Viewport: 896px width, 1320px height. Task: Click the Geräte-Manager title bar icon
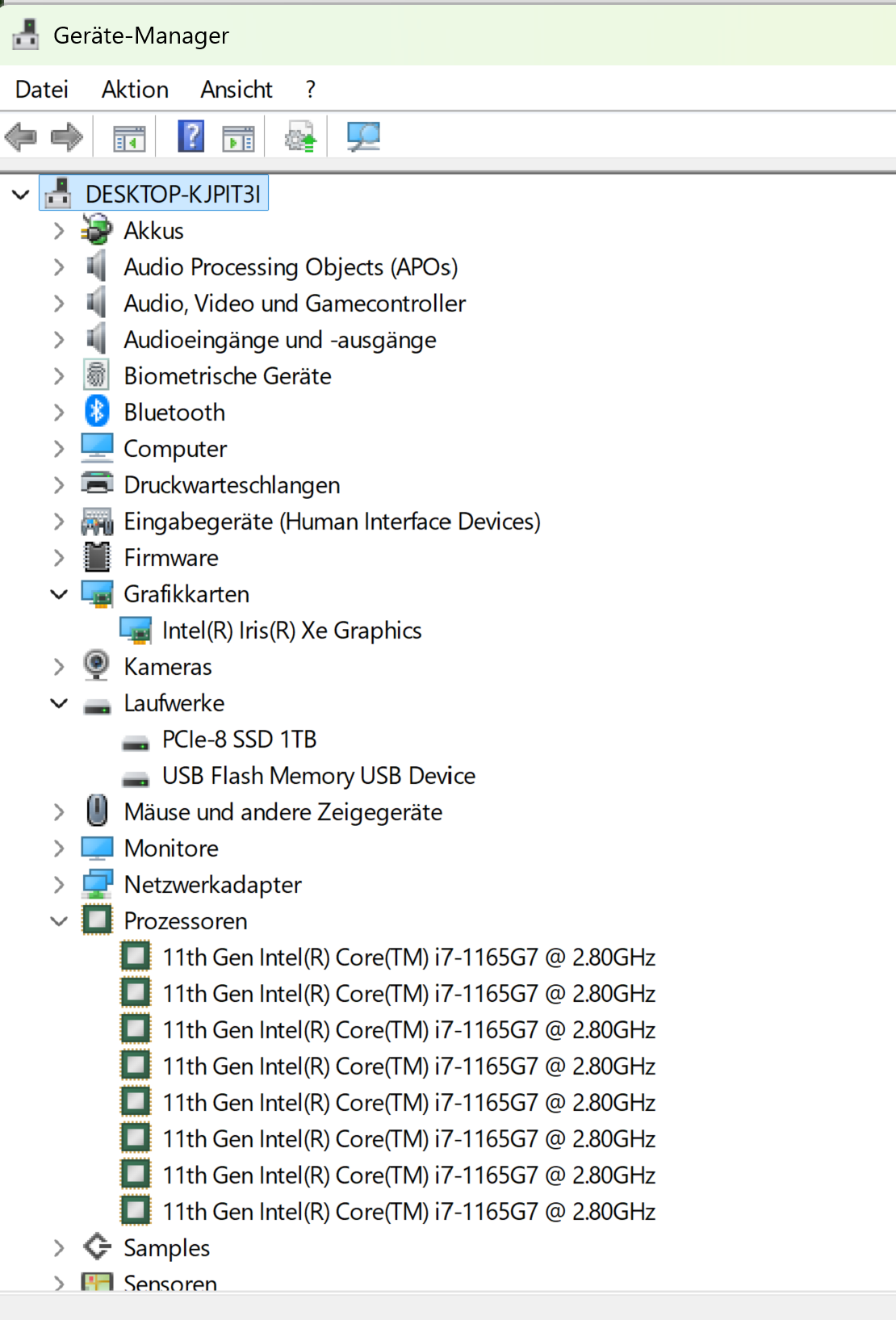(26, 34)
